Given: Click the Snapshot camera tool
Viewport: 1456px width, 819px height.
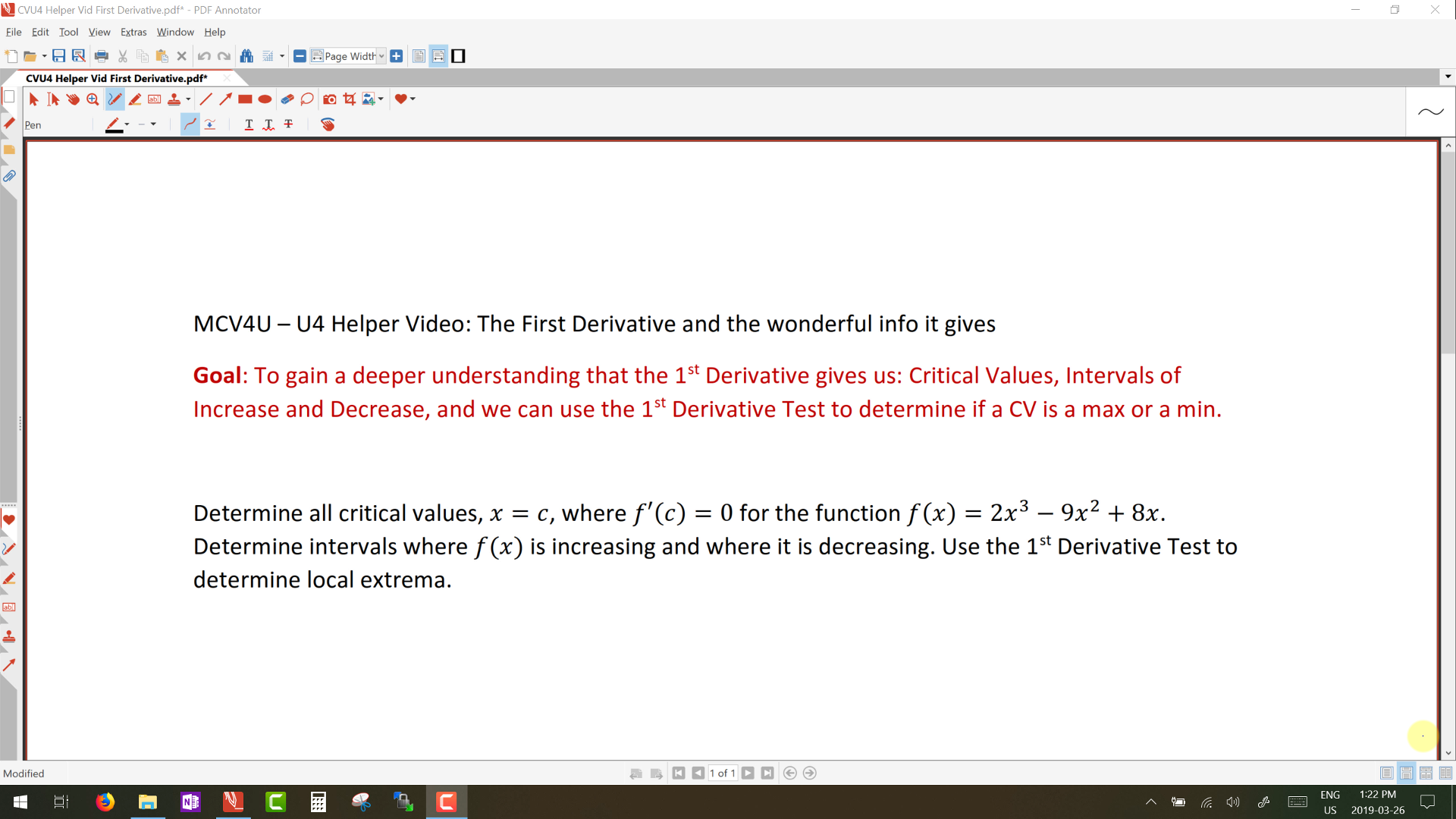Looking at the screenshot, I should pos(329,99).
